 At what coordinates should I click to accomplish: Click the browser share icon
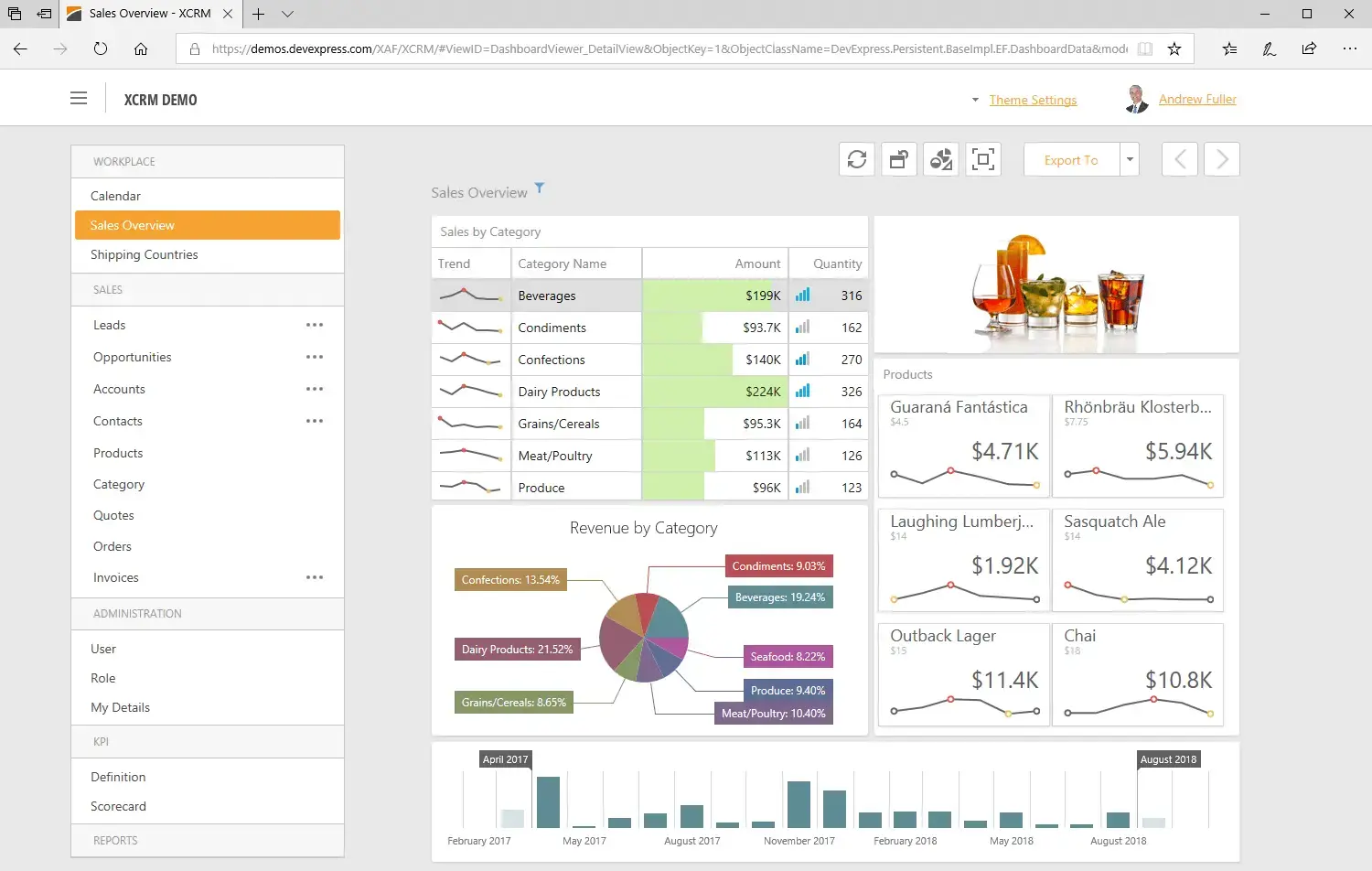click(1309, 49)
